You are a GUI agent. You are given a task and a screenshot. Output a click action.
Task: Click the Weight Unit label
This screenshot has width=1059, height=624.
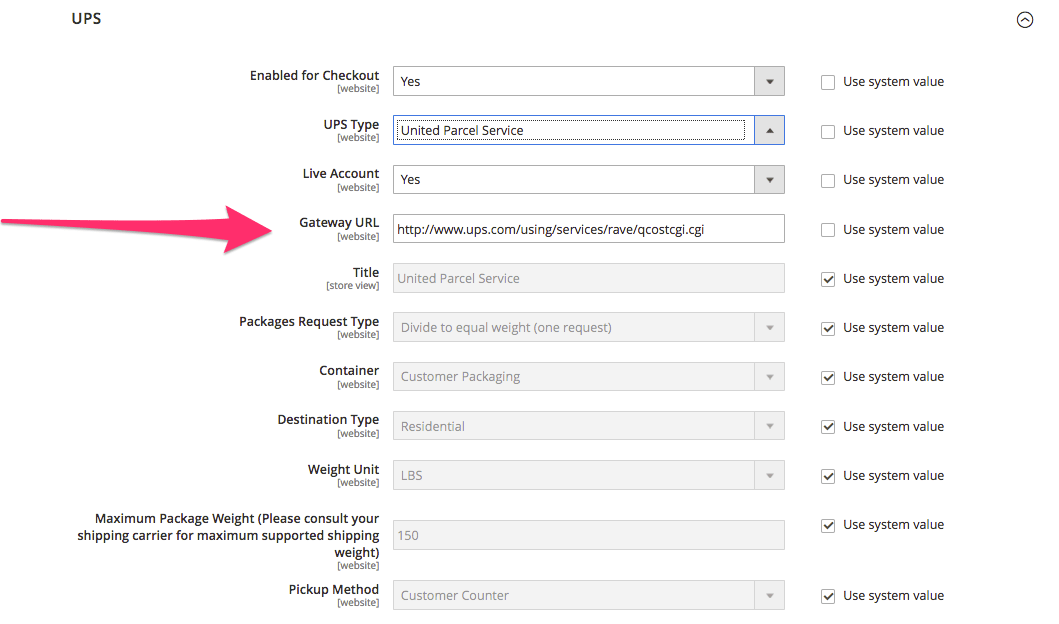click(343, 469)
